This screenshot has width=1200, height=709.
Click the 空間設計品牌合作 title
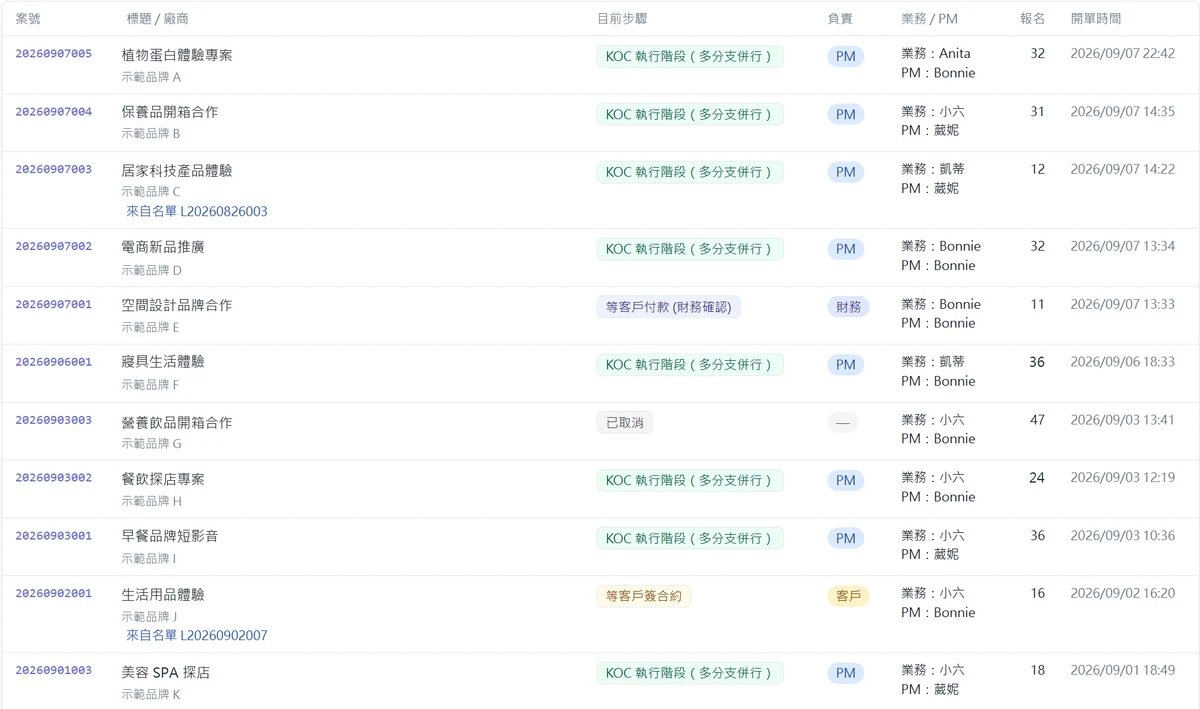(x=177, y=305)
